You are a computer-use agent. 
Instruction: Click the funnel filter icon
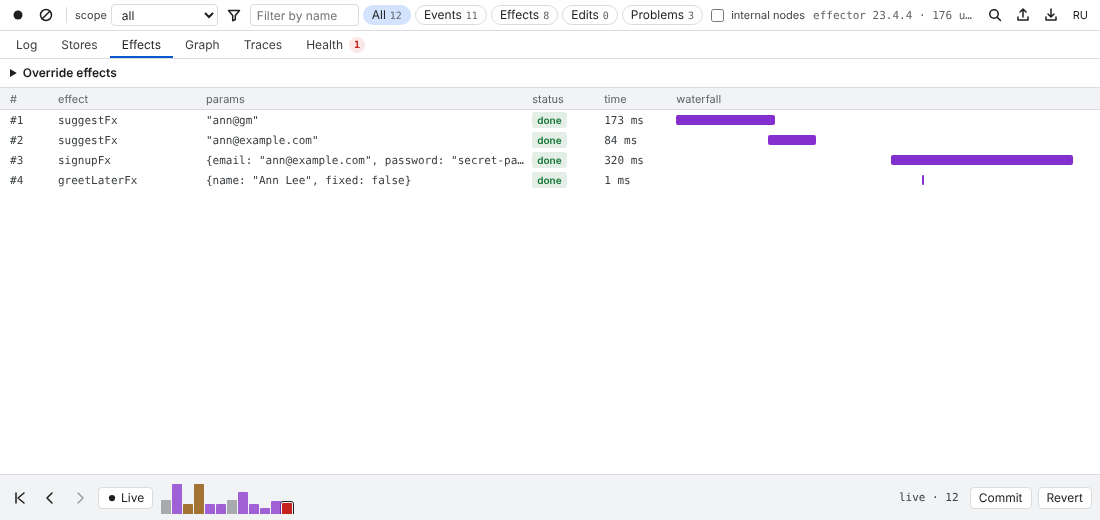(x=234, y=15)
